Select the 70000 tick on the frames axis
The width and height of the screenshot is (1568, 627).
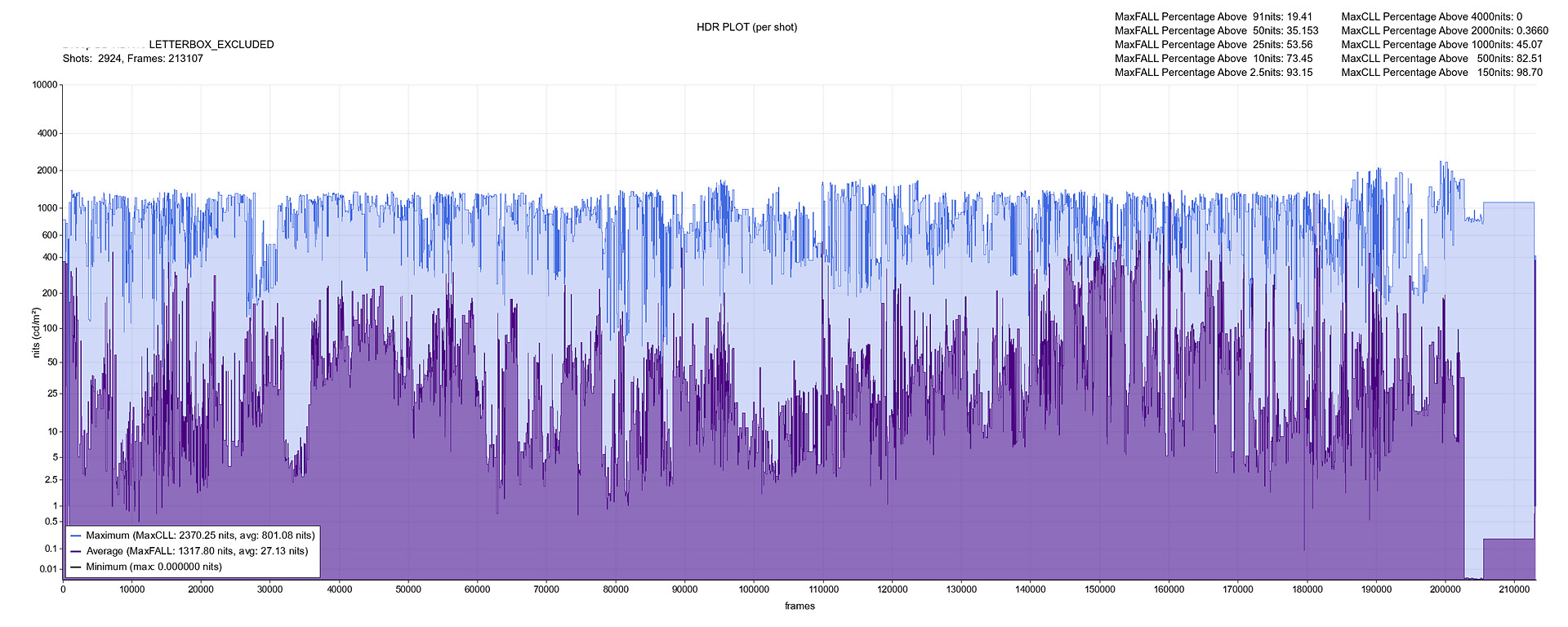point(546,589)
